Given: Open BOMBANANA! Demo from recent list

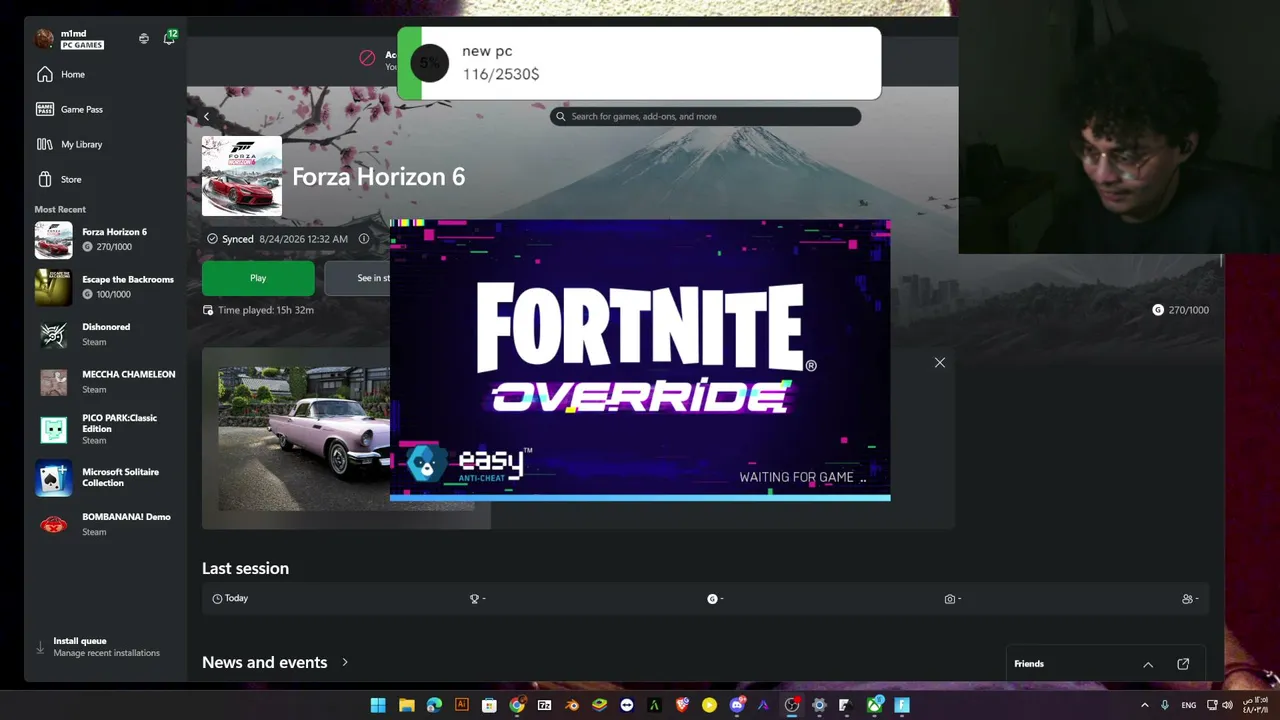Looking at the screenshot, I should click(x=105, y=524).
